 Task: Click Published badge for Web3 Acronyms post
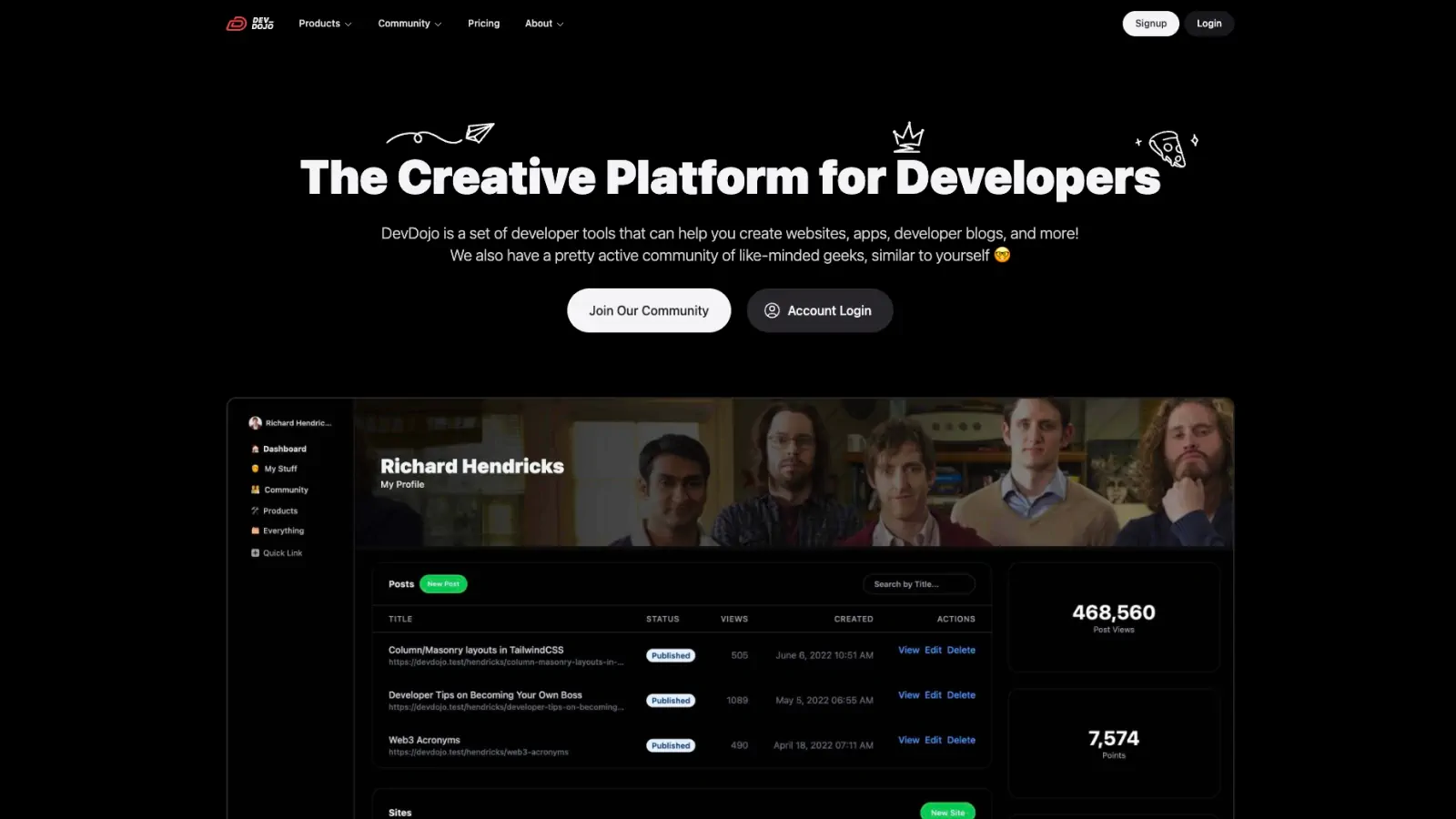pos(671,745)
